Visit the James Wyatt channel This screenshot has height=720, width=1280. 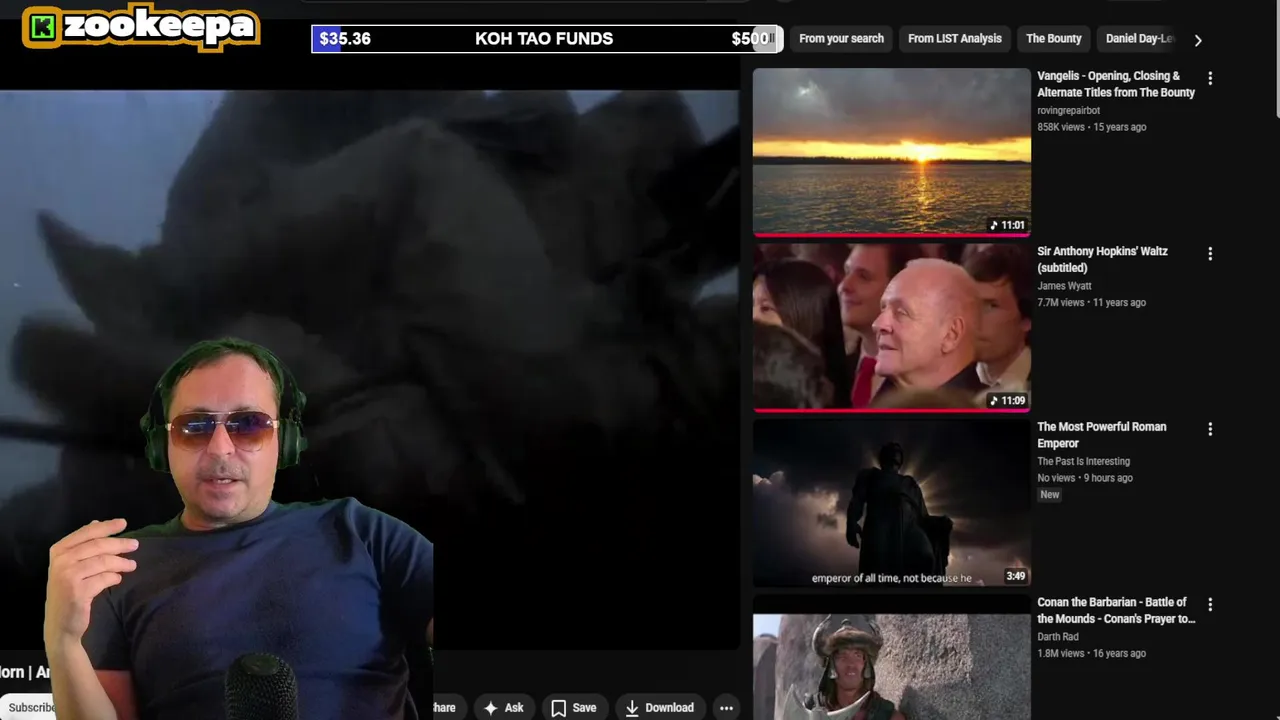point(1064,286)
